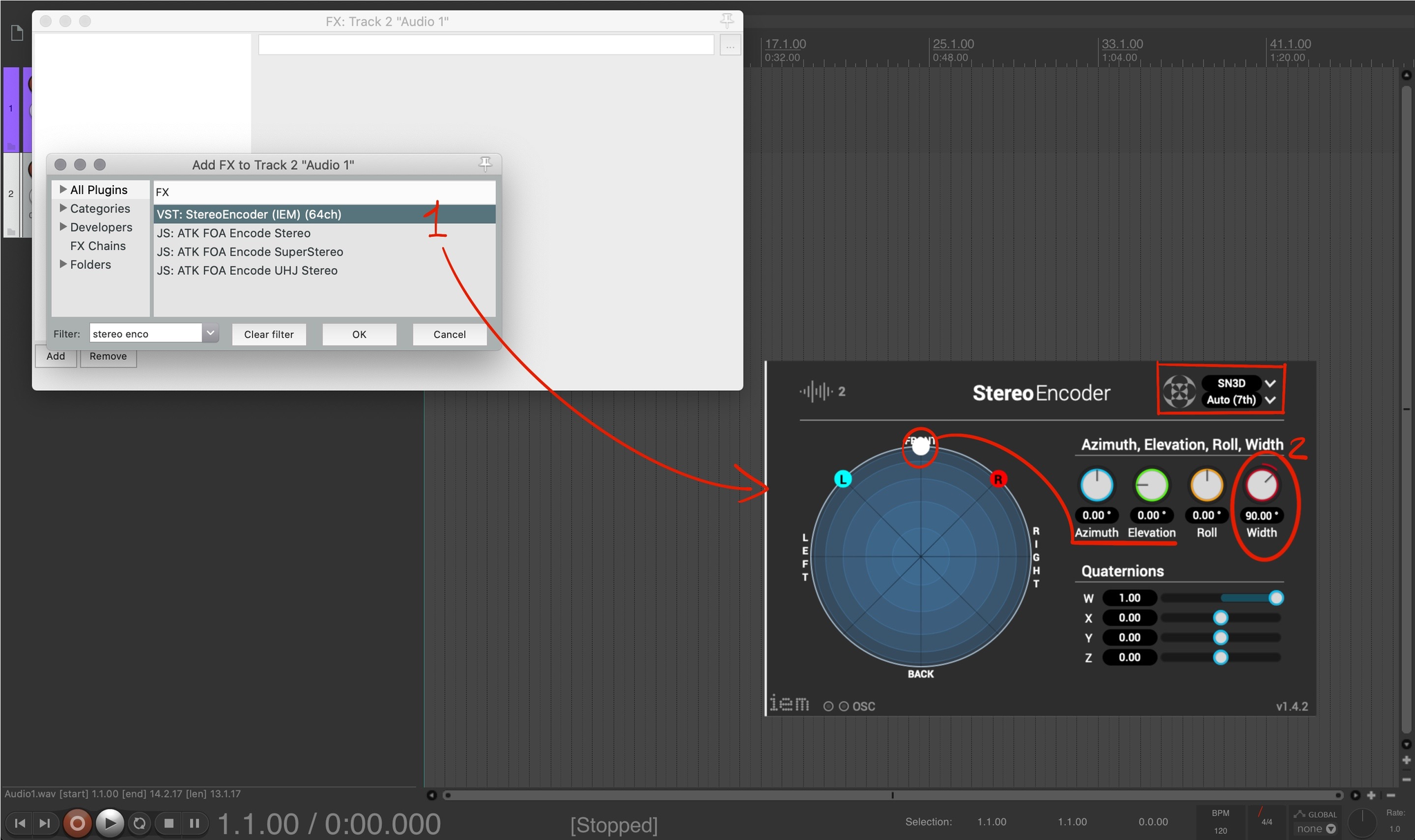This screenshot has width=1415, height=840.
Task: Click the Filter text input field
Action: tap(145, 334)
